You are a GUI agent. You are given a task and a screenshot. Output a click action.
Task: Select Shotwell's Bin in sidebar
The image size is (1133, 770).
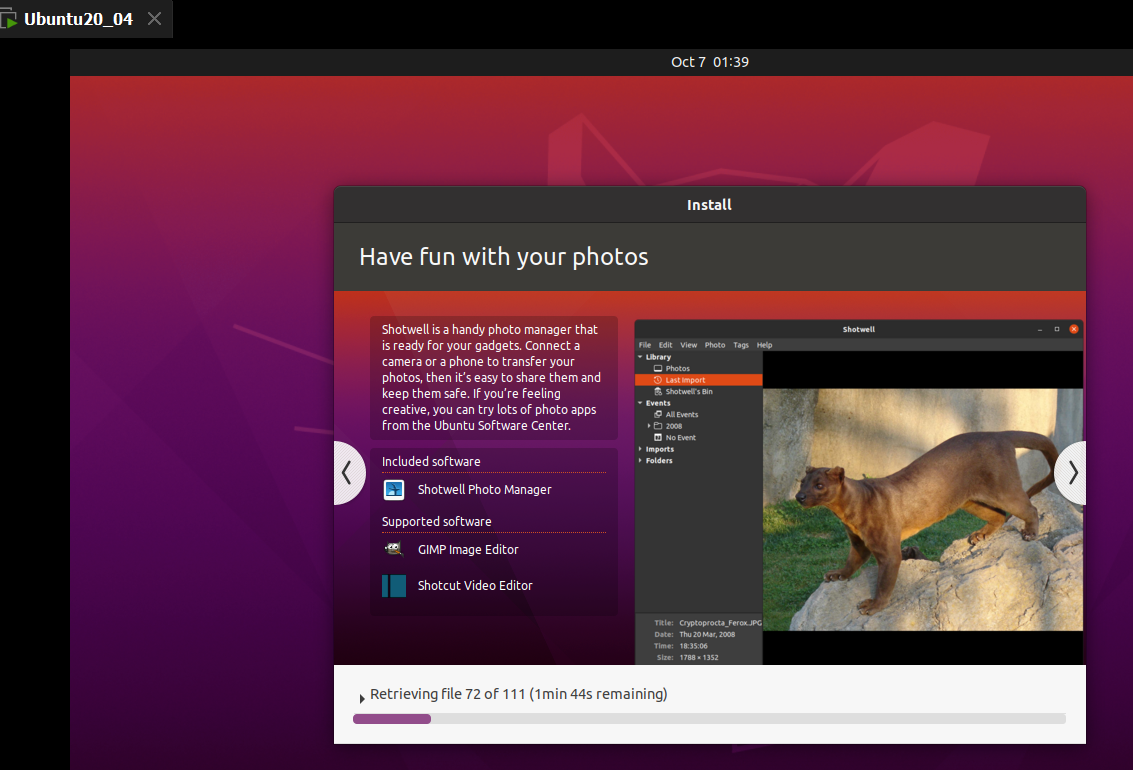click(x=689, y=392)
